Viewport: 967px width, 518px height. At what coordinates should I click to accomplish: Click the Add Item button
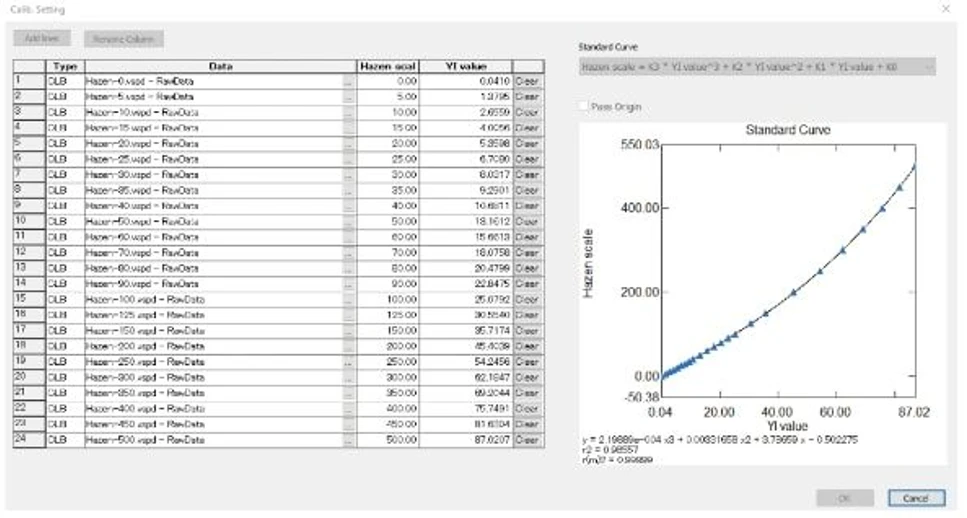[44, 39]
